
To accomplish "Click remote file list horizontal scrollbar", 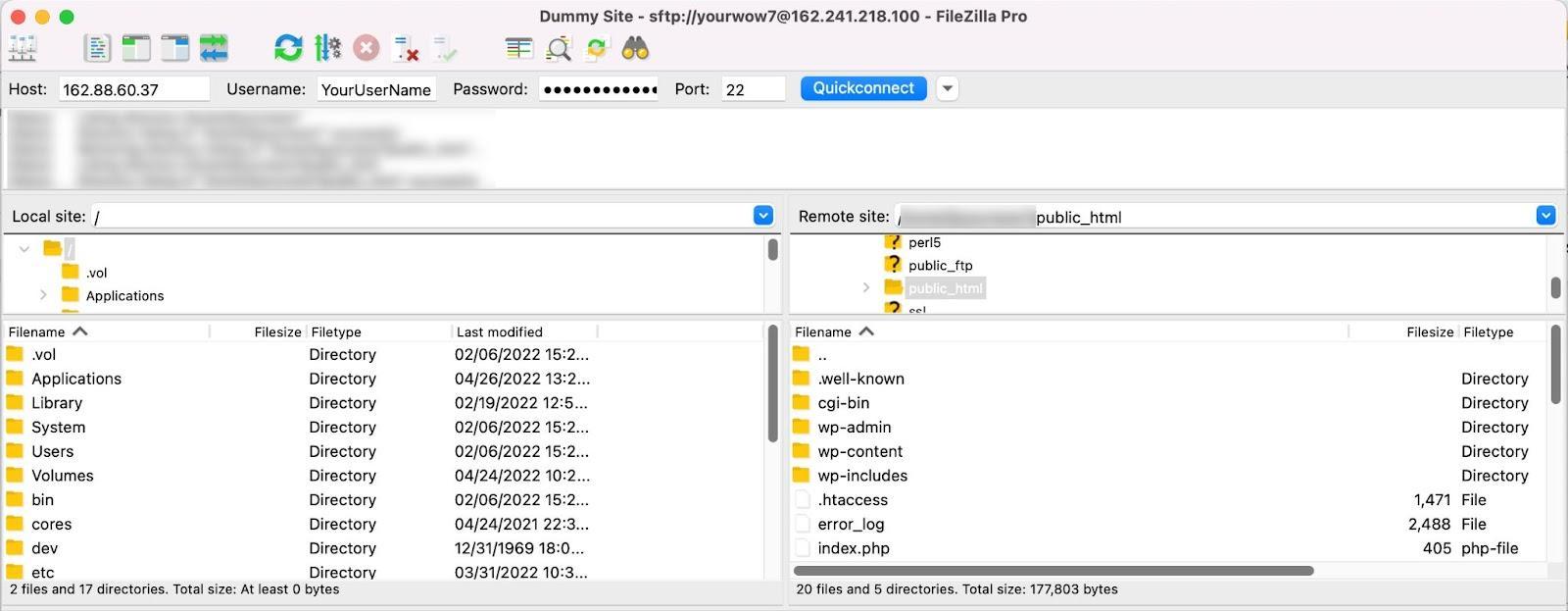I will tap(1053, 571).
